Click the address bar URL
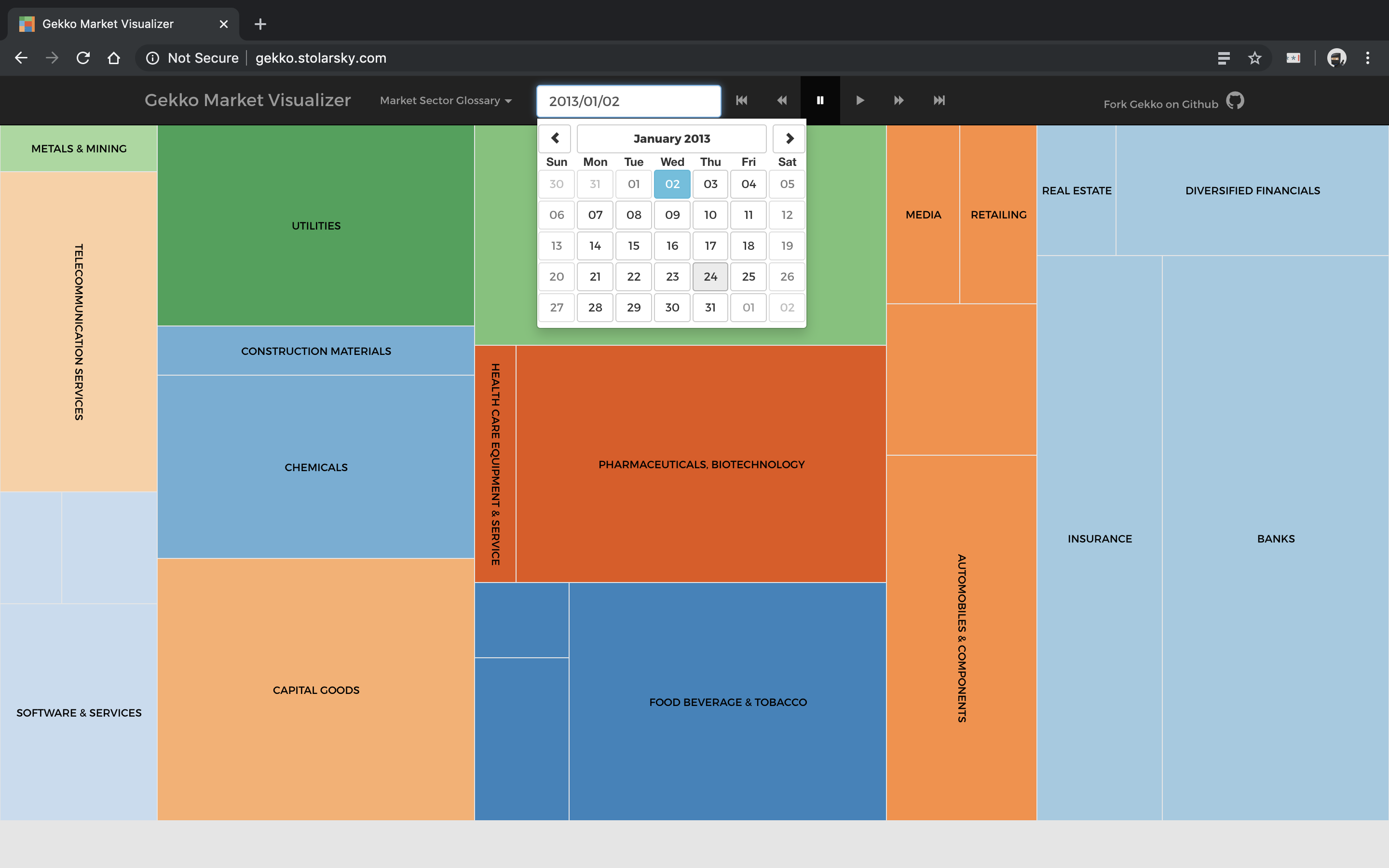The height and width of the screenshot is (868, 1389). coord(321,58)
